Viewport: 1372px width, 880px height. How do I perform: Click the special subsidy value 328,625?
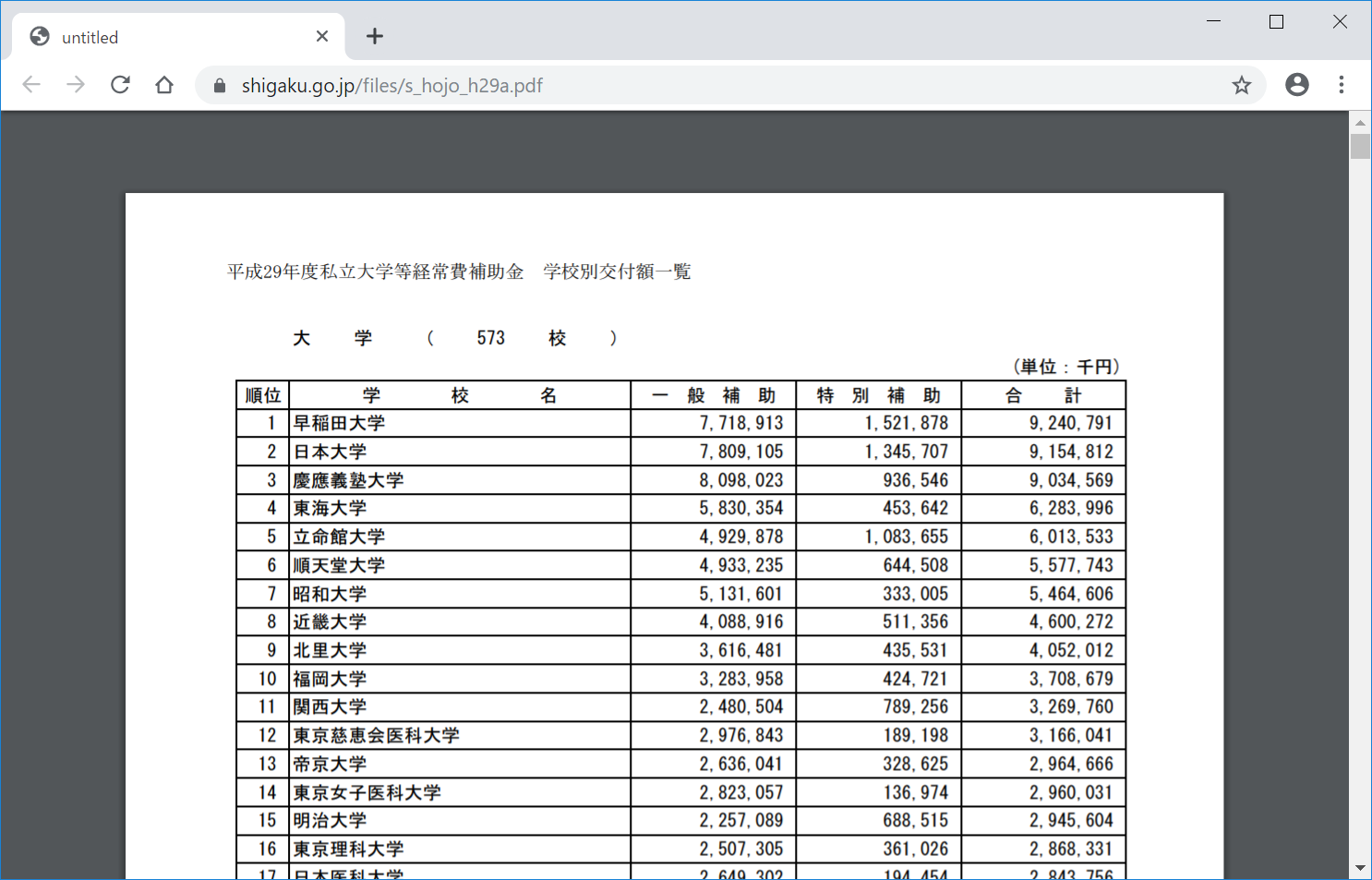pos(915,764)
